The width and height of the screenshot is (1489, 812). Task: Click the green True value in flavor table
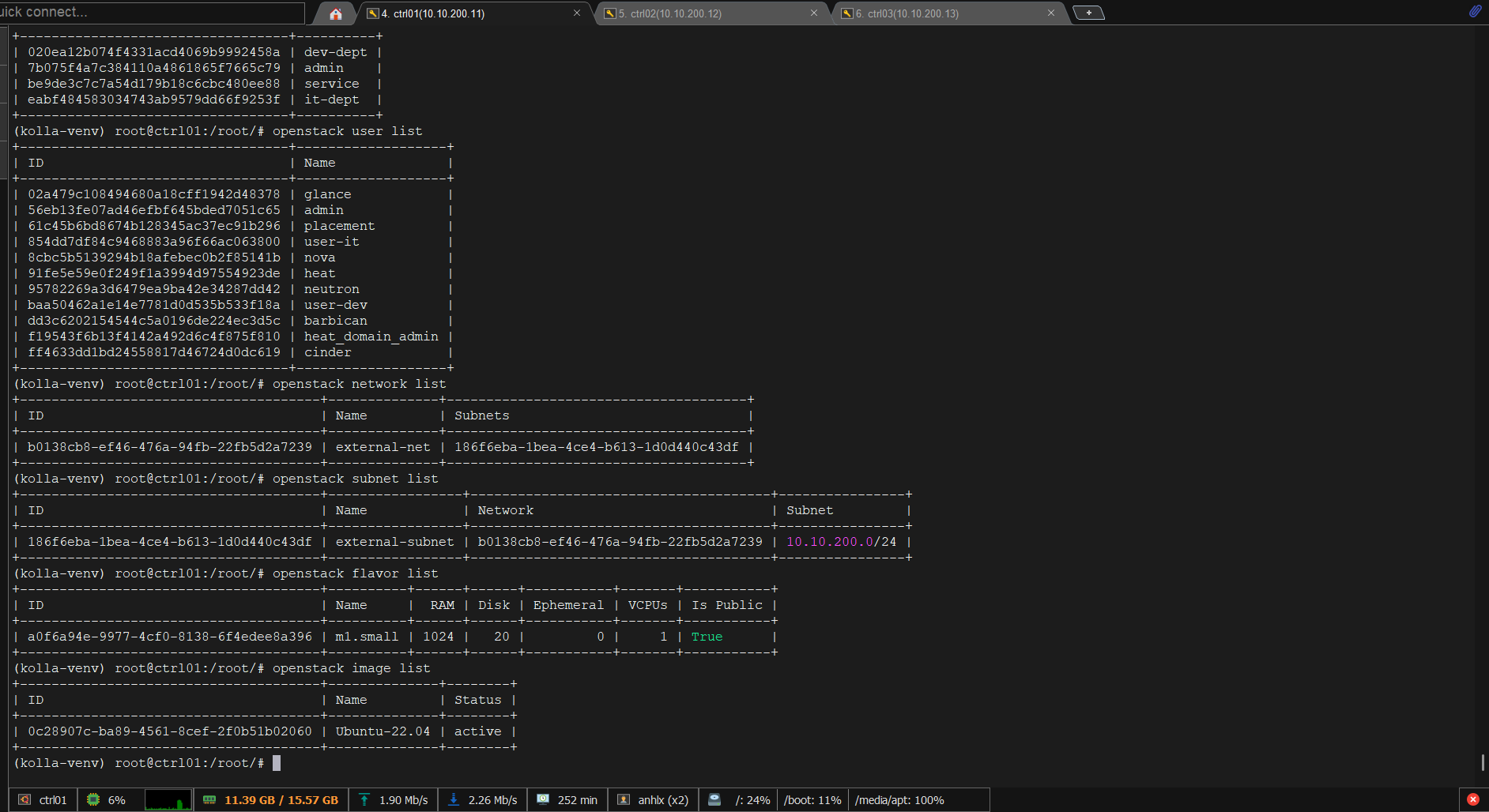(x=707, y=637)
